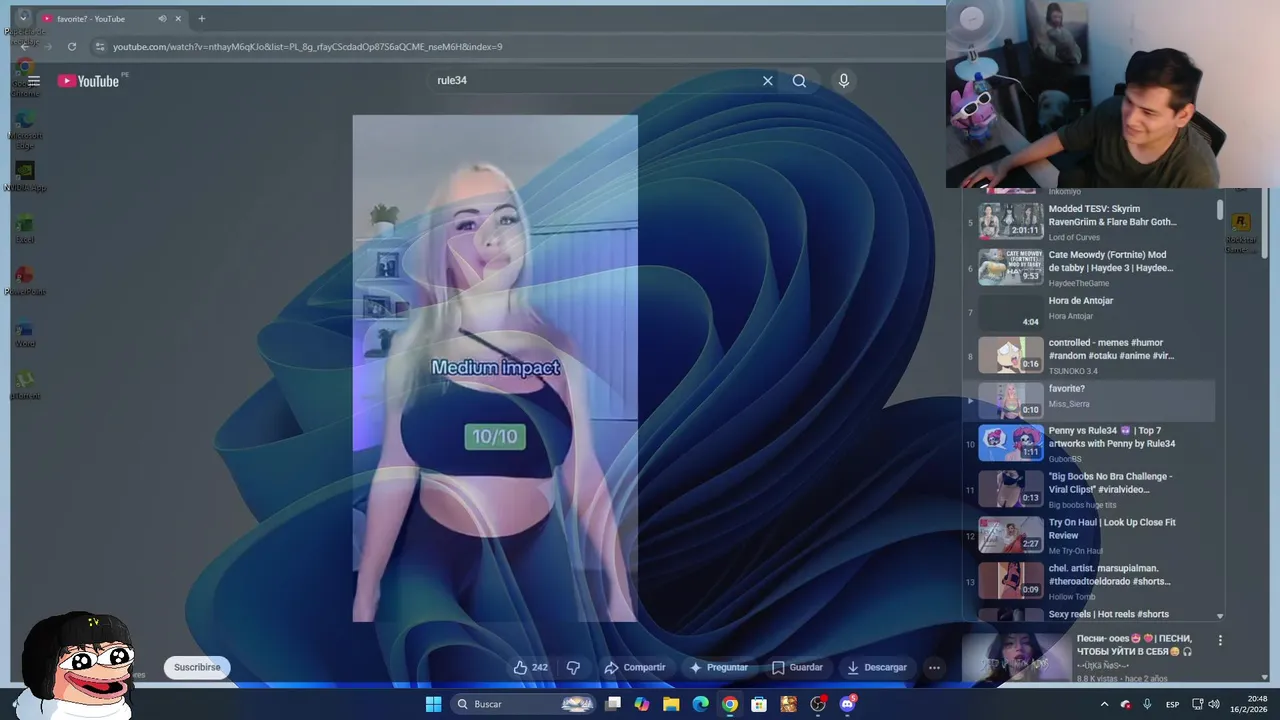The height and width of the screenshot is (720, 1280).
Task: Click the Descargar download button
Action: click(x=877, y=667)
